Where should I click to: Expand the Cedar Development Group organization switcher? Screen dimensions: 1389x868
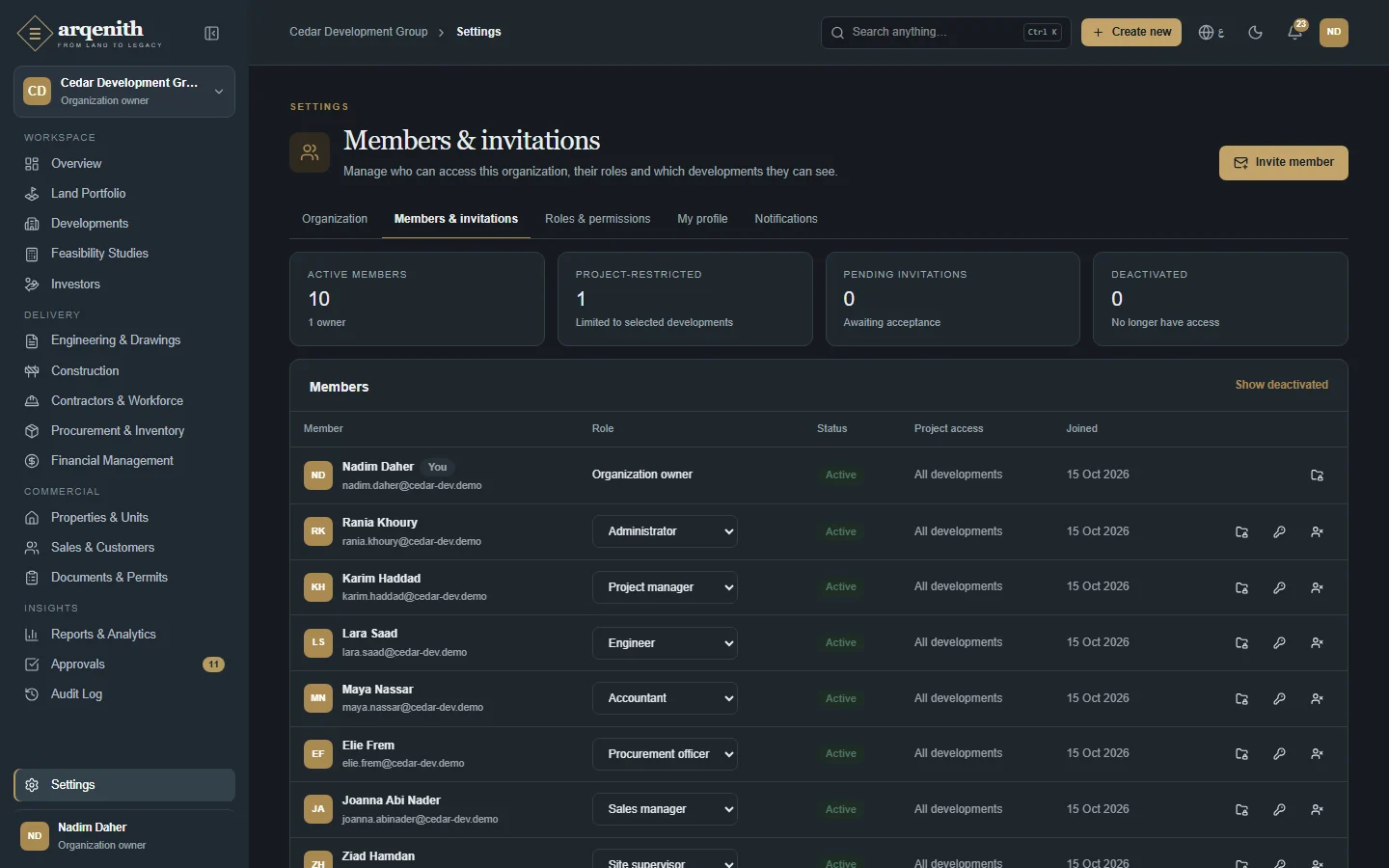click(x=124, y=92)
